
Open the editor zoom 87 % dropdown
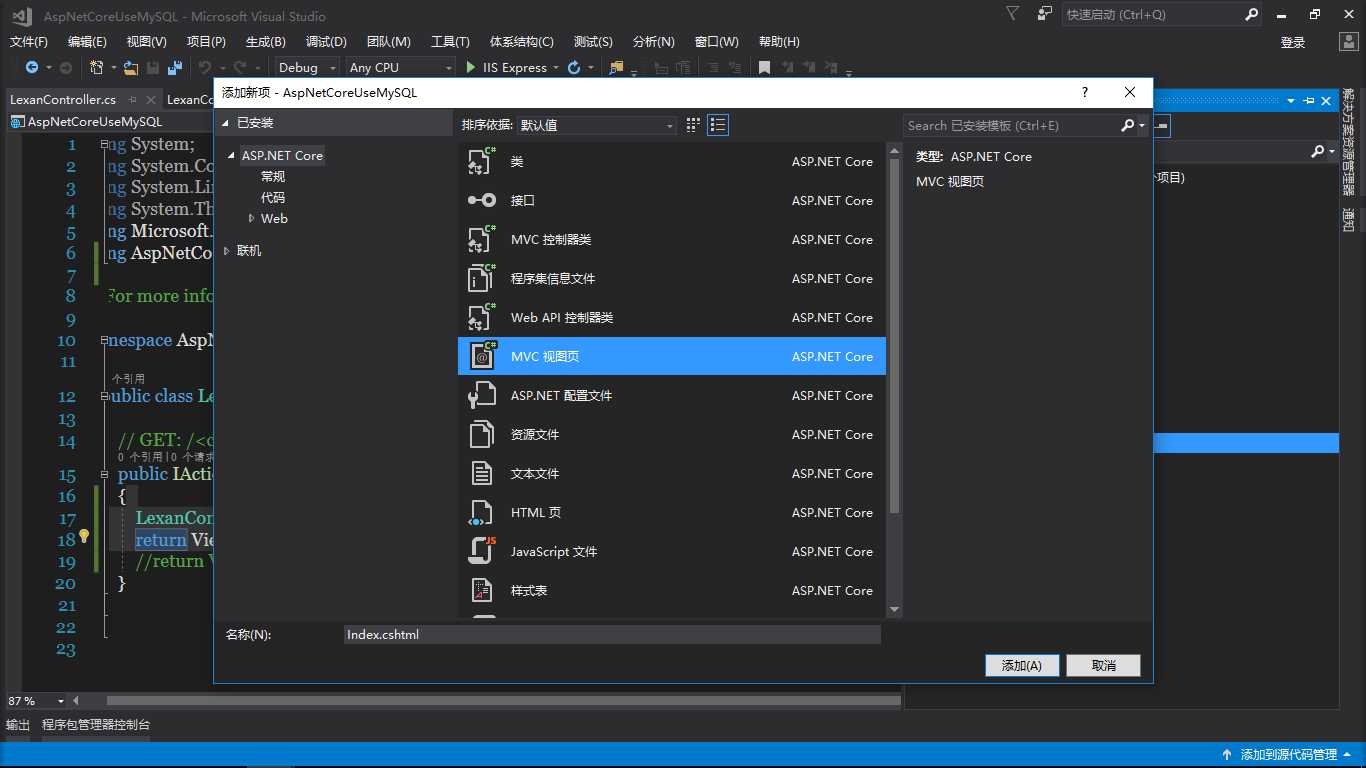pyautogui.click(x=61, y=701)
